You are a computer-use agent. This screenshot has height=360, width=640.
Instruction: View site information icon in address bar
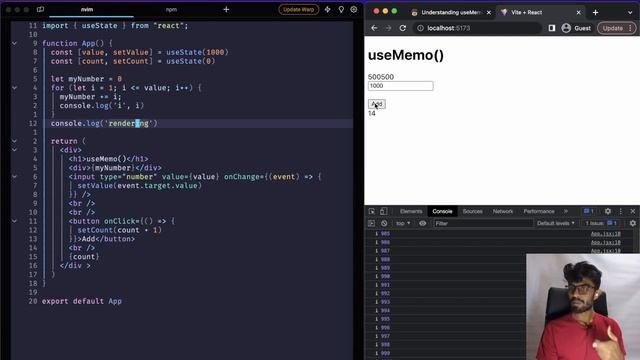click(420, 28)
